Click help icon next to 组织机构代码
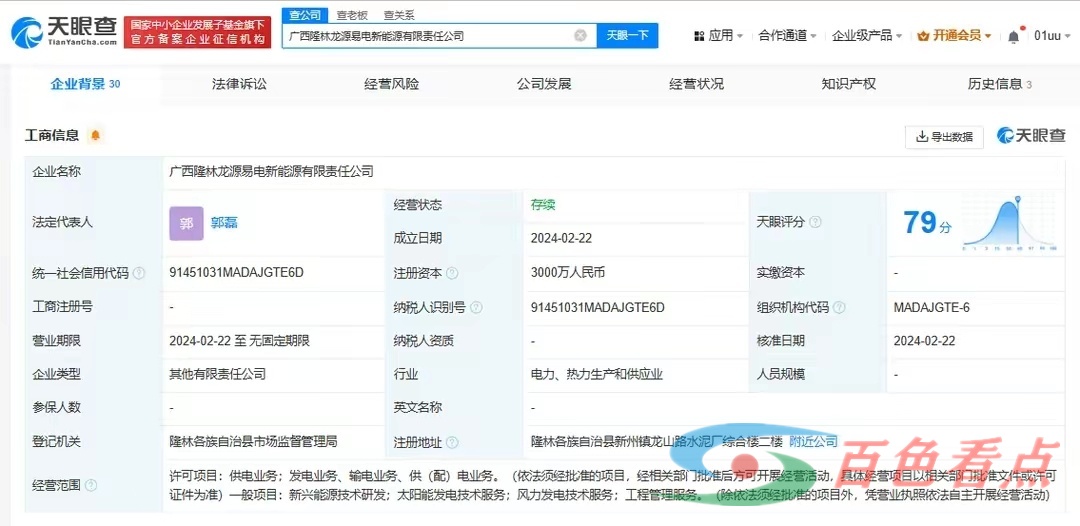Viewport: 1080px width, 526px height. (x=839, y=308)
